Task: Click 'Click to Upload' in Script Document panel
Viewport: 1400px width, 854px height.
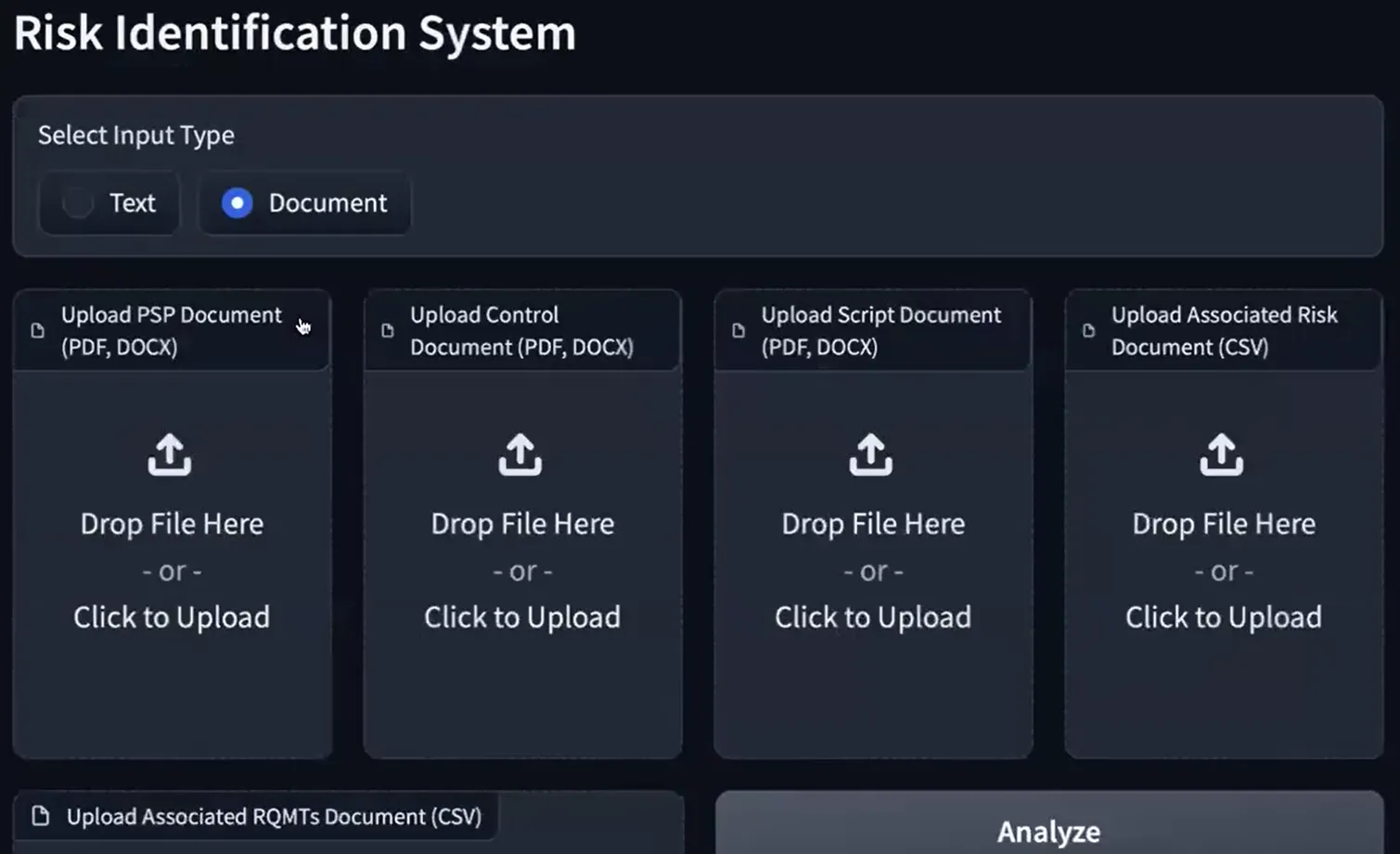Action: pyautogui.click(x=873, y=618)
